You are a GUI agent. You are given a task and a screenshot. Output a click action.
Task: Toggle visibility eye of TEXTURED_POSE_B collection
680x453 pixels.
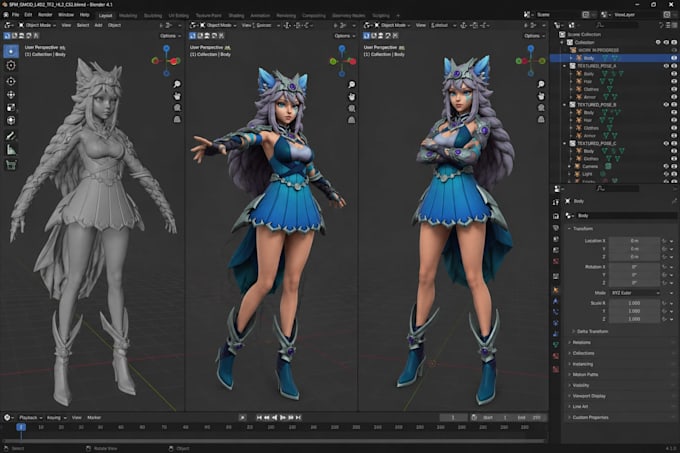666,104
